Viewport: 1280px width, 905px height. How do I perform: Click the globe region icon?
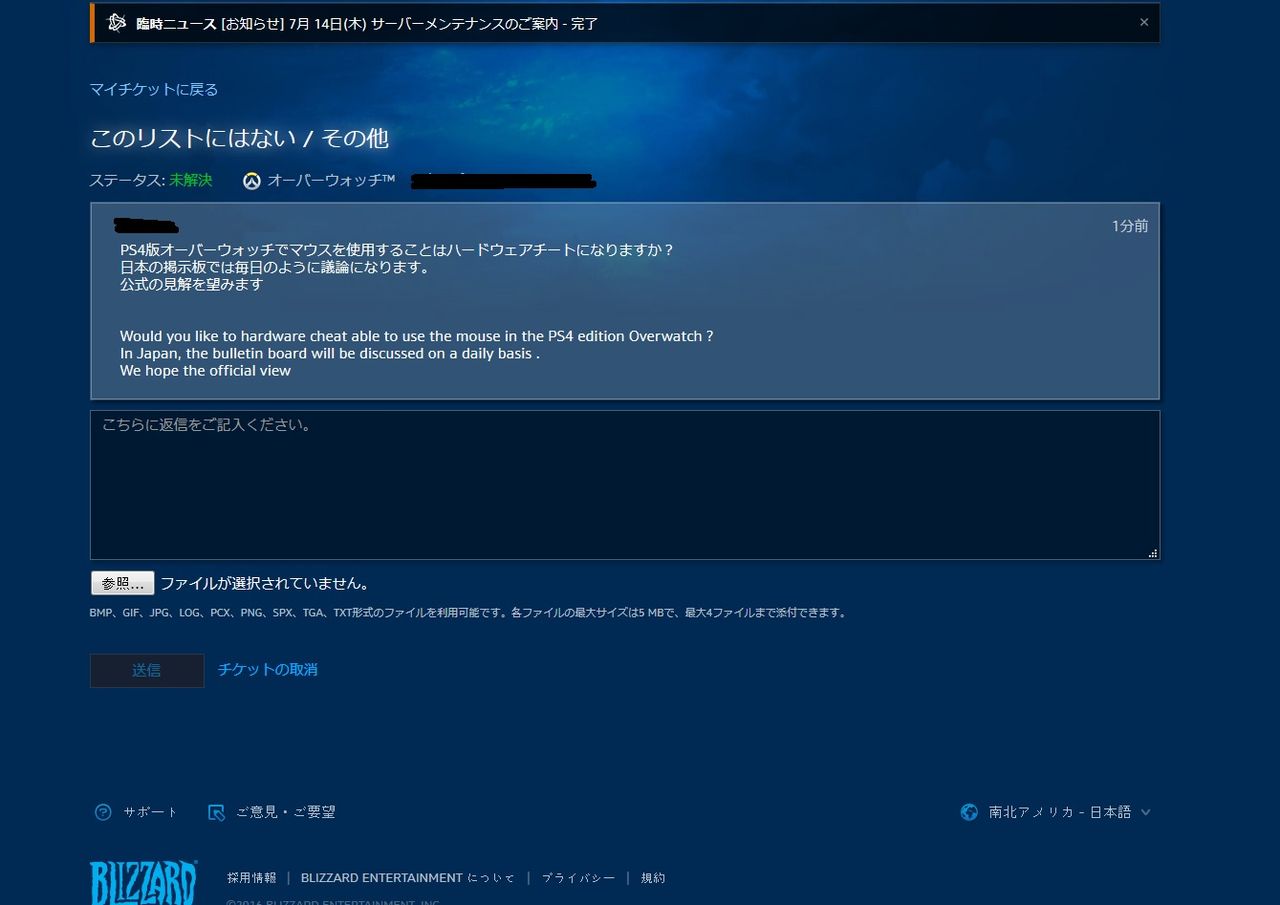(968, 812)
